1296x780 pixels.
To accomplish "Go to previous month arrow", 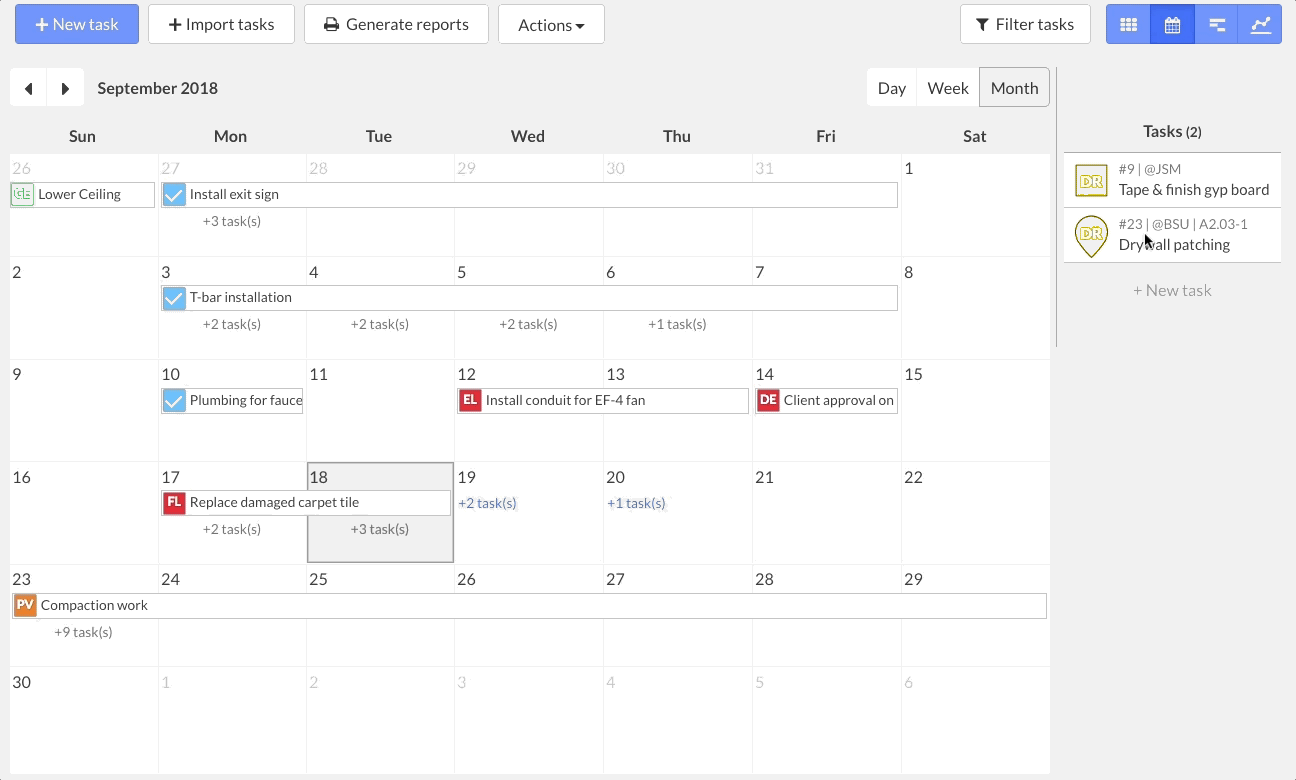I will coord(29,88).
